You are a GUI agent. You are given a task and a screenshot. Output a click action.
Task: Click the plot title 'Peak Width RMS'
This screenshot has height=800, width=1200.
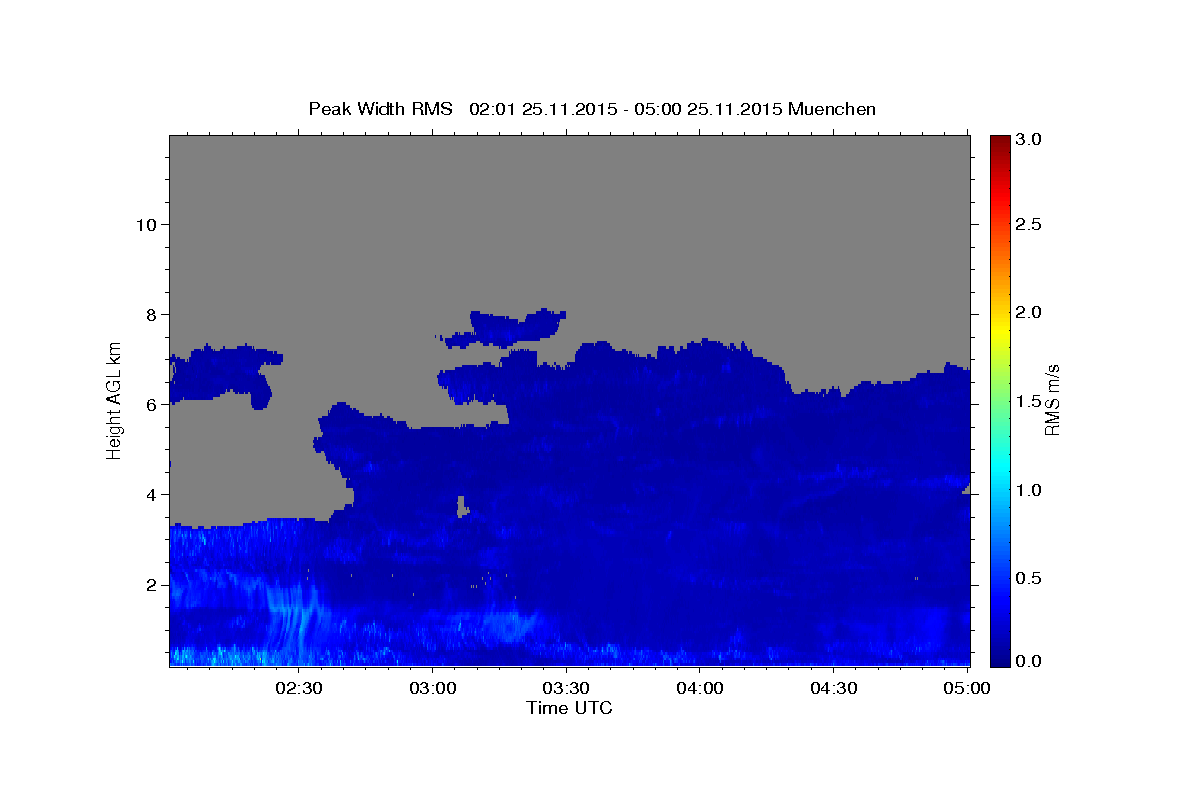[380, 109]
